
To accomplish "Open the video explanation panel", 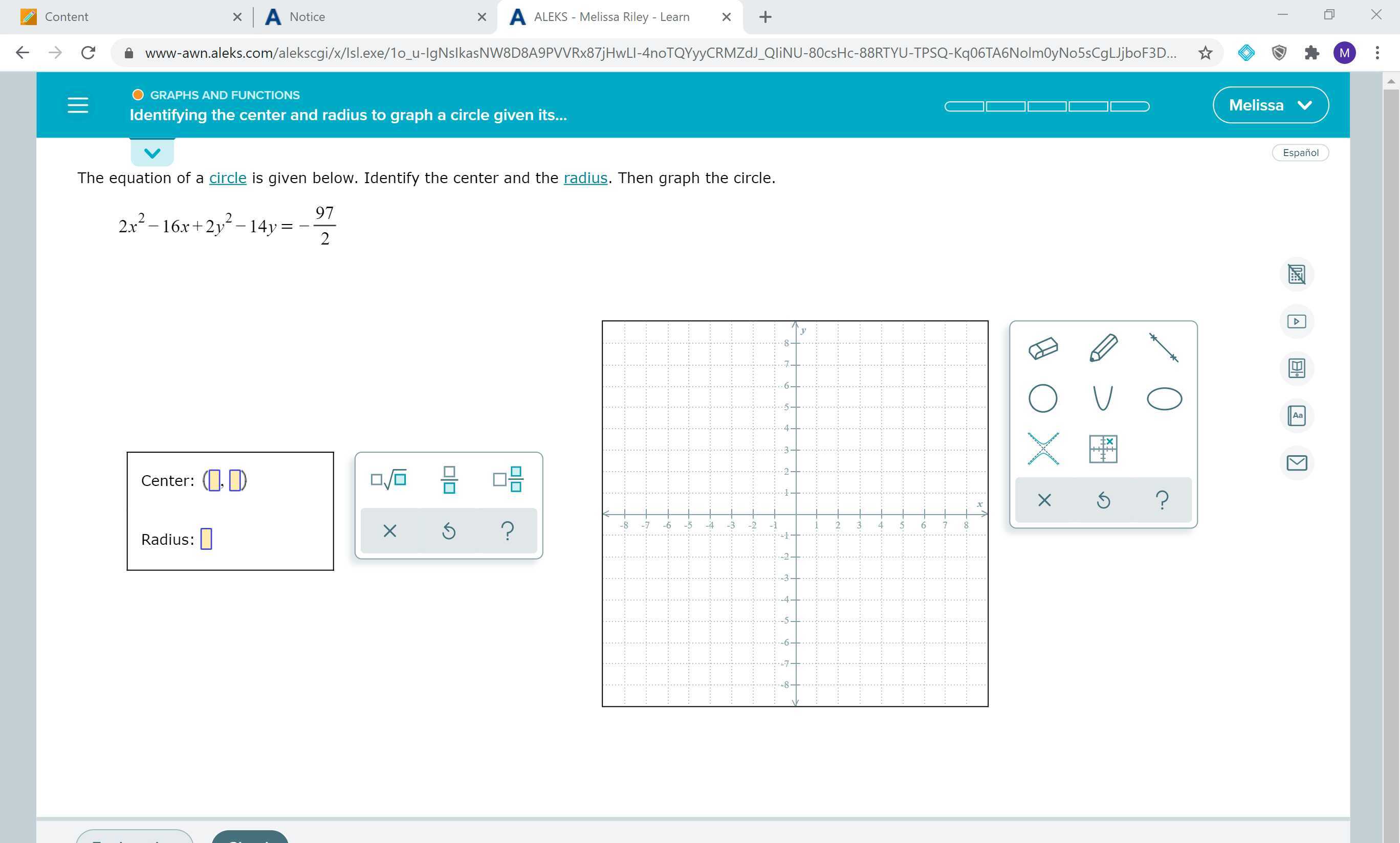I will 1297,321.
